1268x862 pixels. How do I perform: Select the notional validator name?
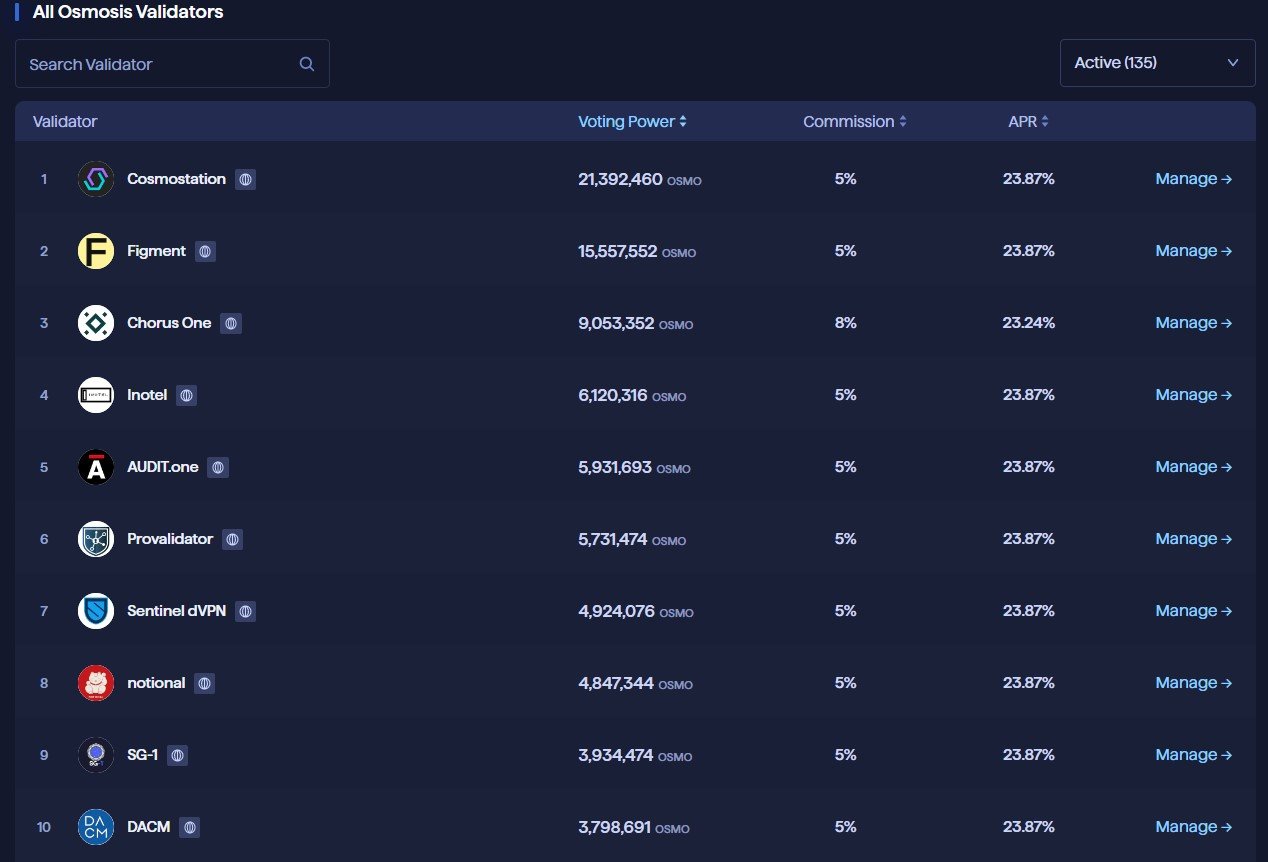click(156, 683)
